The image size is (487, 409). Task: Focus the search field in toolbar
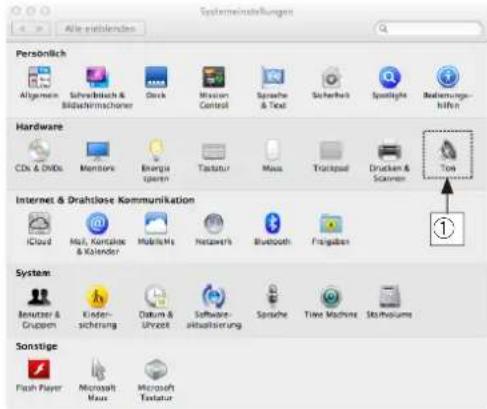point(429,29)
